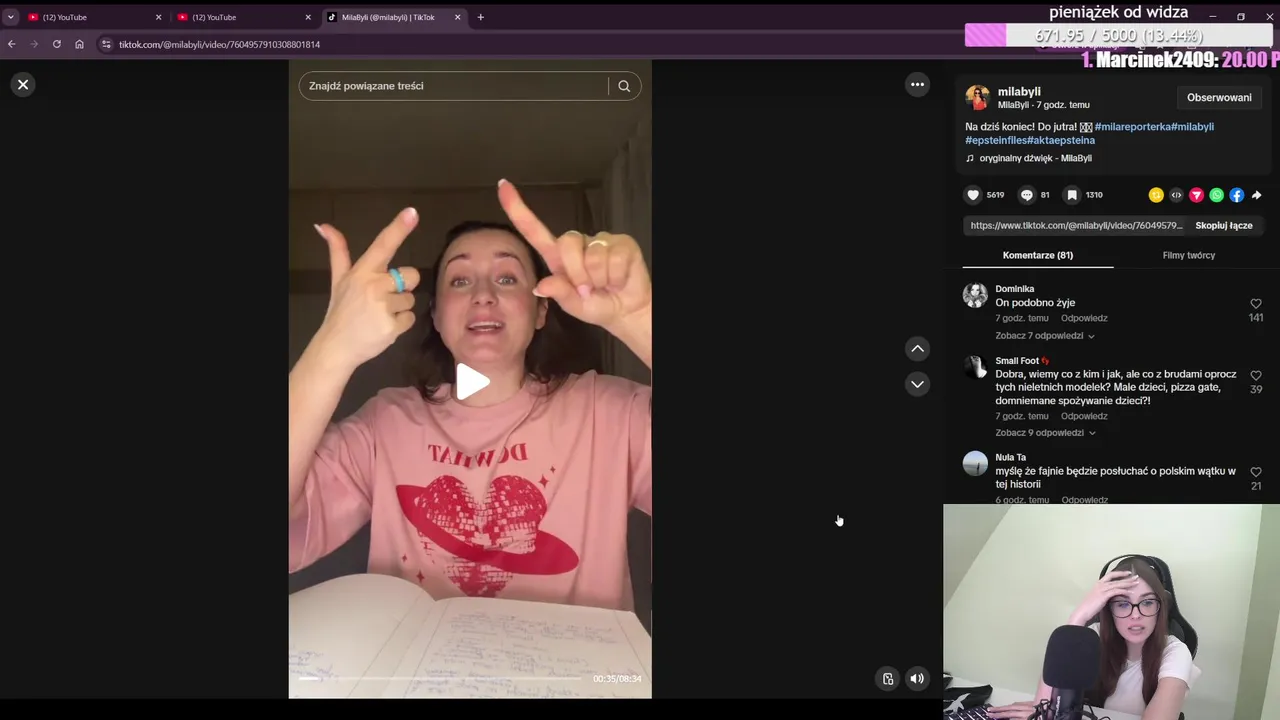Screen dimensions: 1280x720
Task: Go forward in the browser
Action: (x=34, y=44)
